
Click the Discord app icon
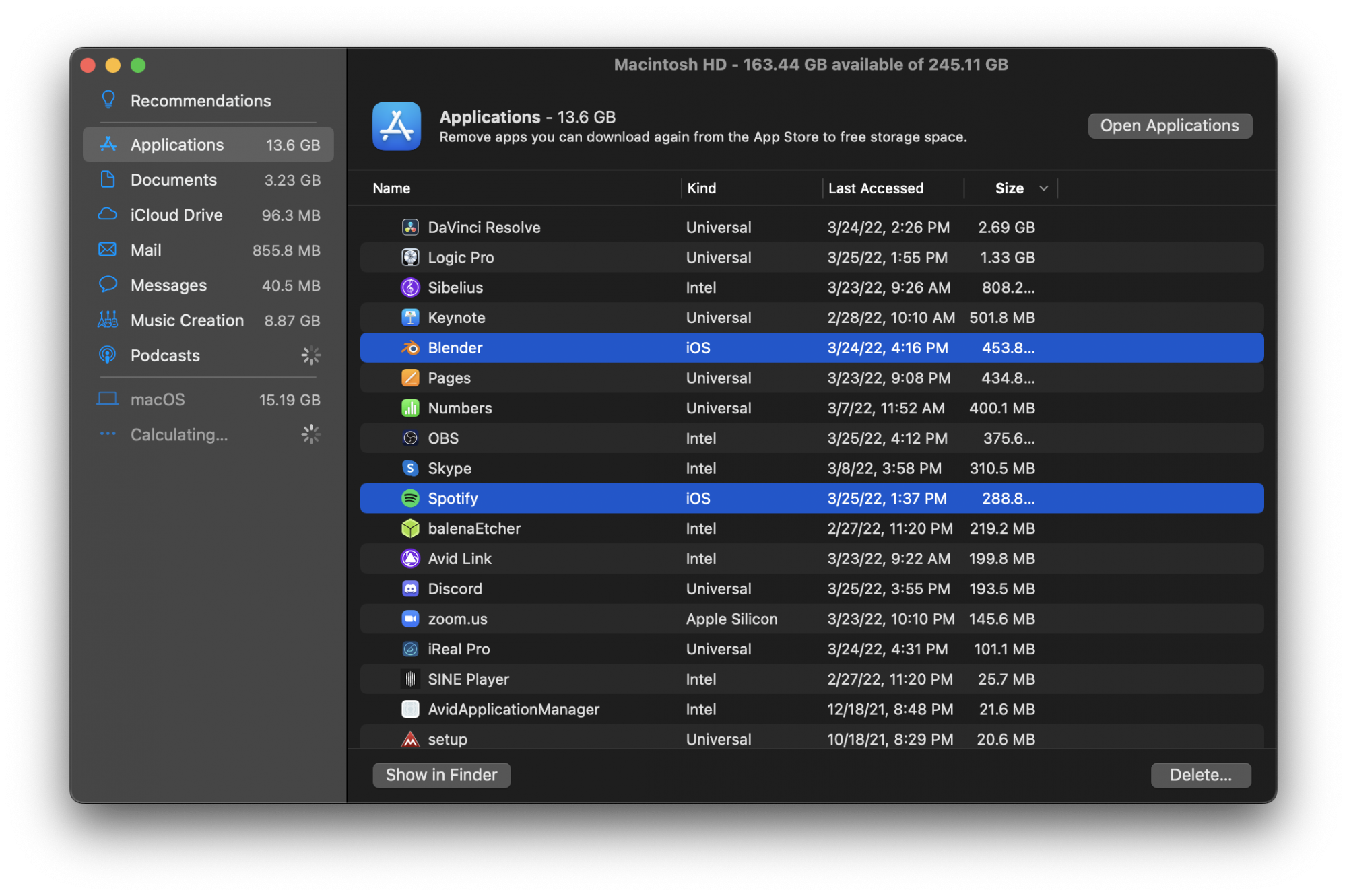(410, 588)
